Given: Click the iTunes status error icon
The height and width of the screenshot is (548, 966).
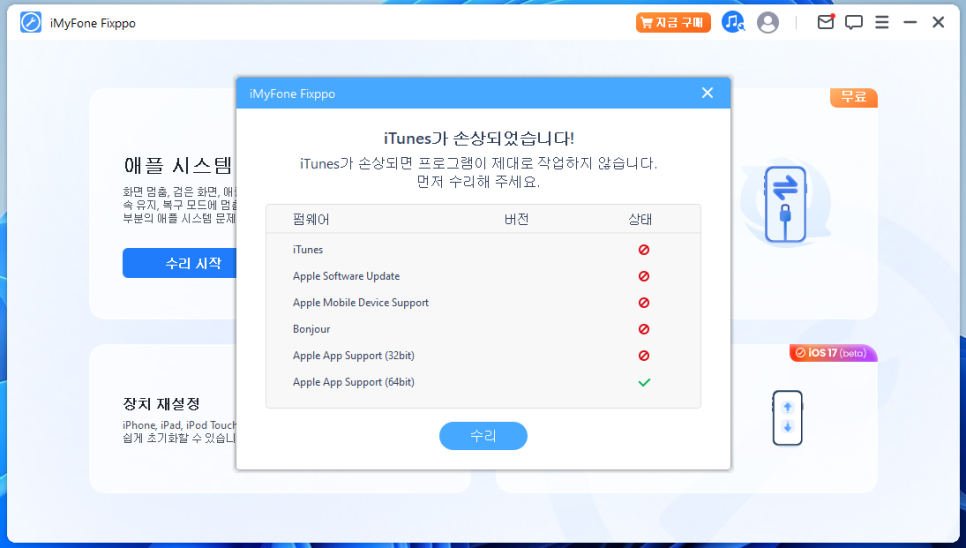Looking at the screenshot, I should pyautogui.click(x=644, y=249).
